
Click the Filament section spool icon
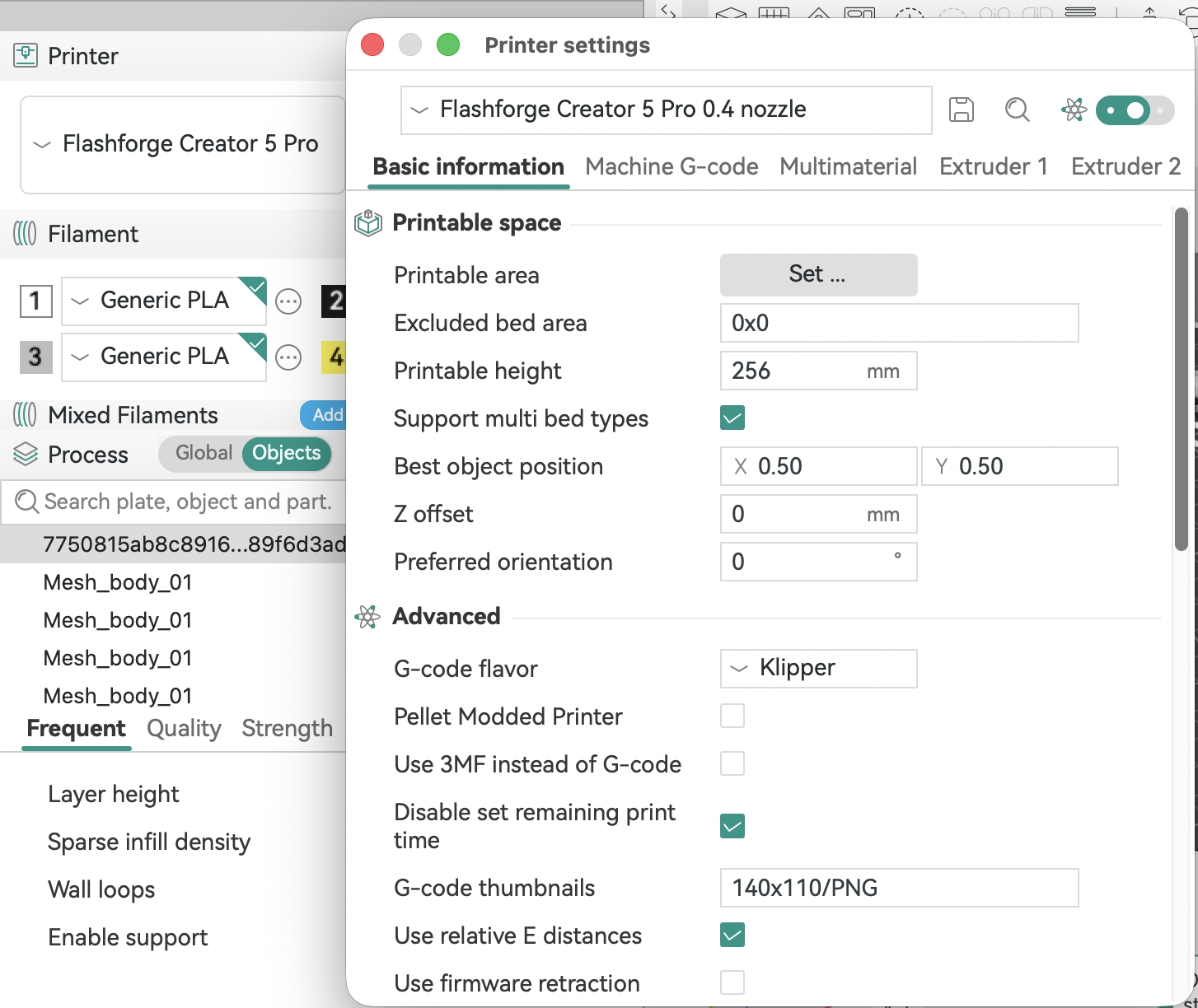(26, 234)
